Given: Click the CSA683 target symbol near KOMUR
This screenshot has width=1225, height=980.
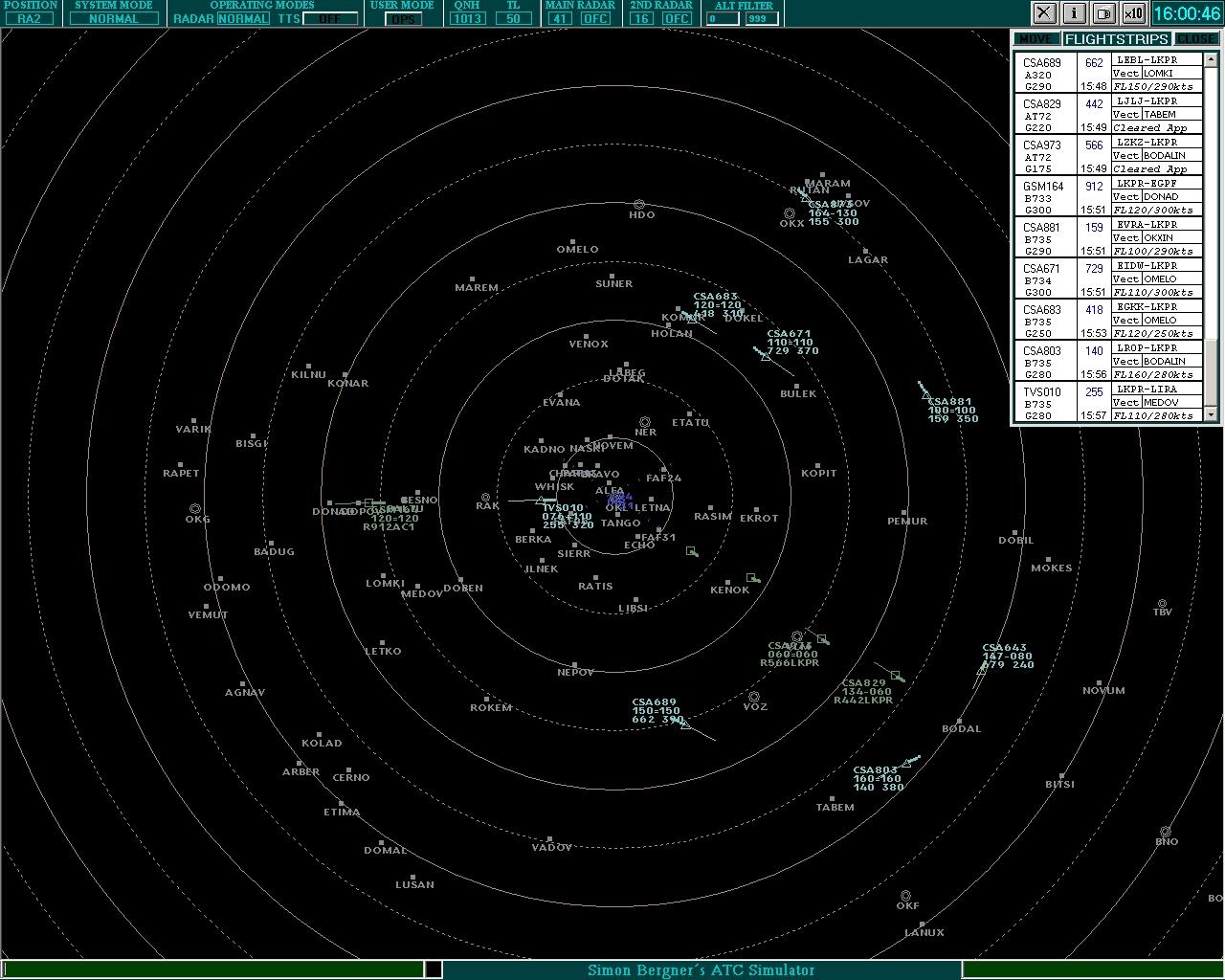Looking at the screenshot, I should [692, 319].
